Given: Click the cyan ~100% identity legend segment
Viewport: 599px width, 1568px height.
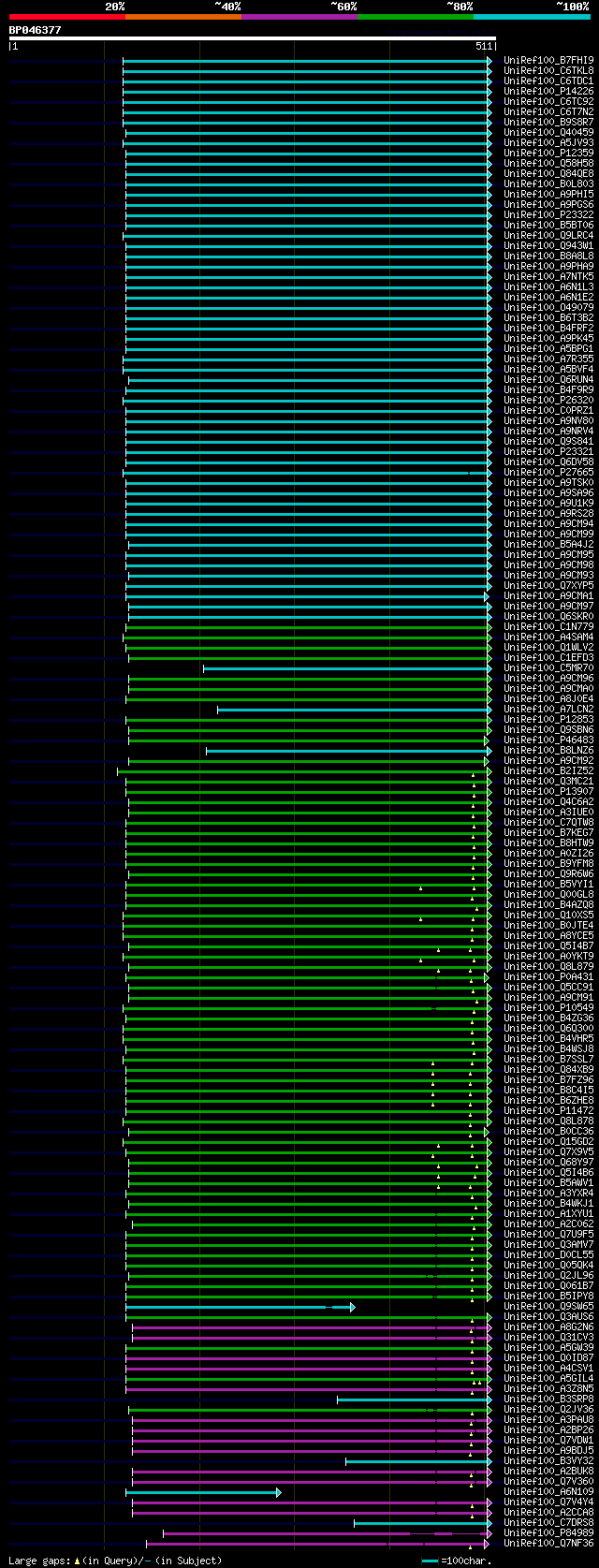Looking at the screenshot, I should (x=532, y=17).
